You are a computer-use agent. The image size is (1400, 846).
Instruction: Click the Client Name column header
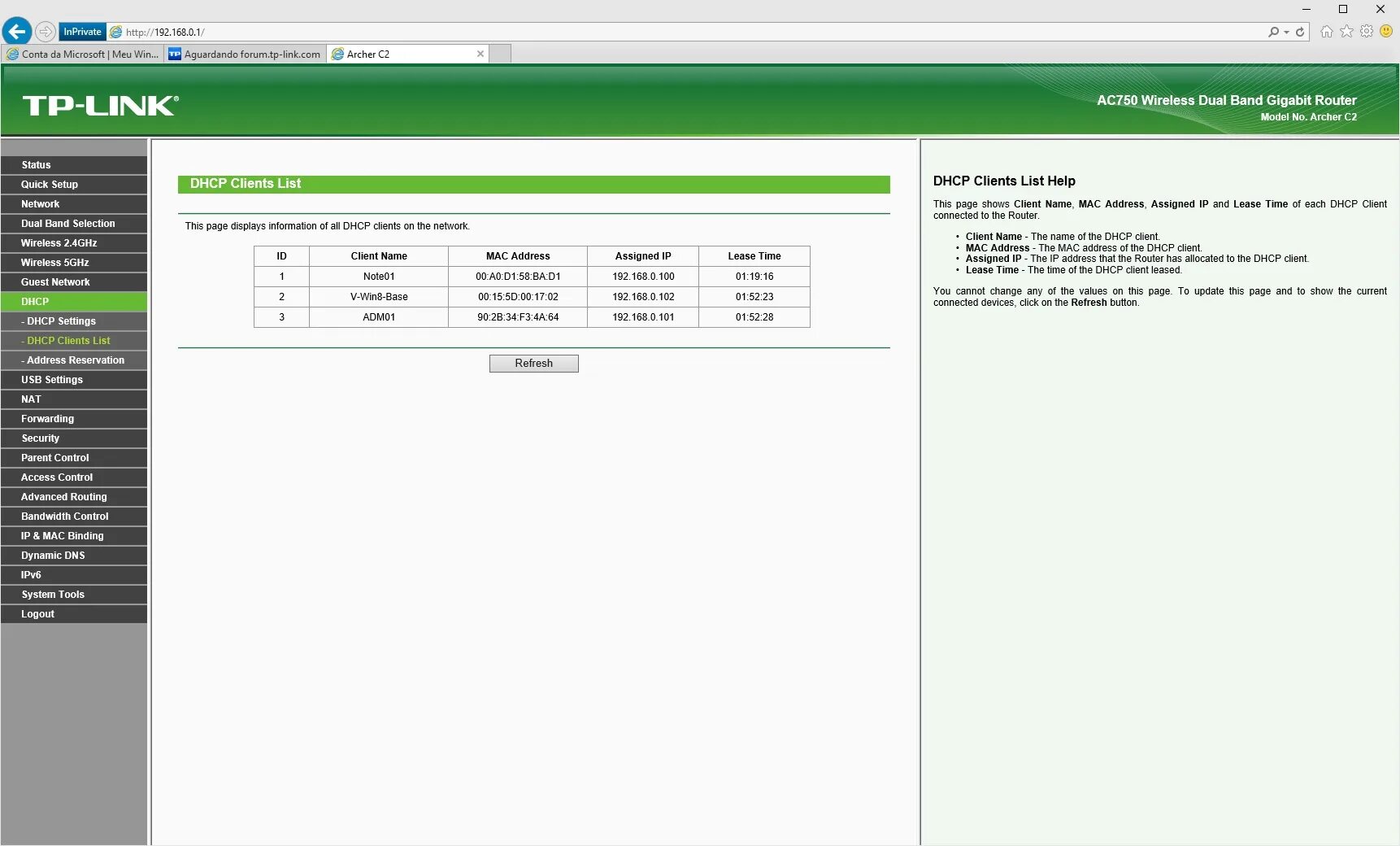379,256
